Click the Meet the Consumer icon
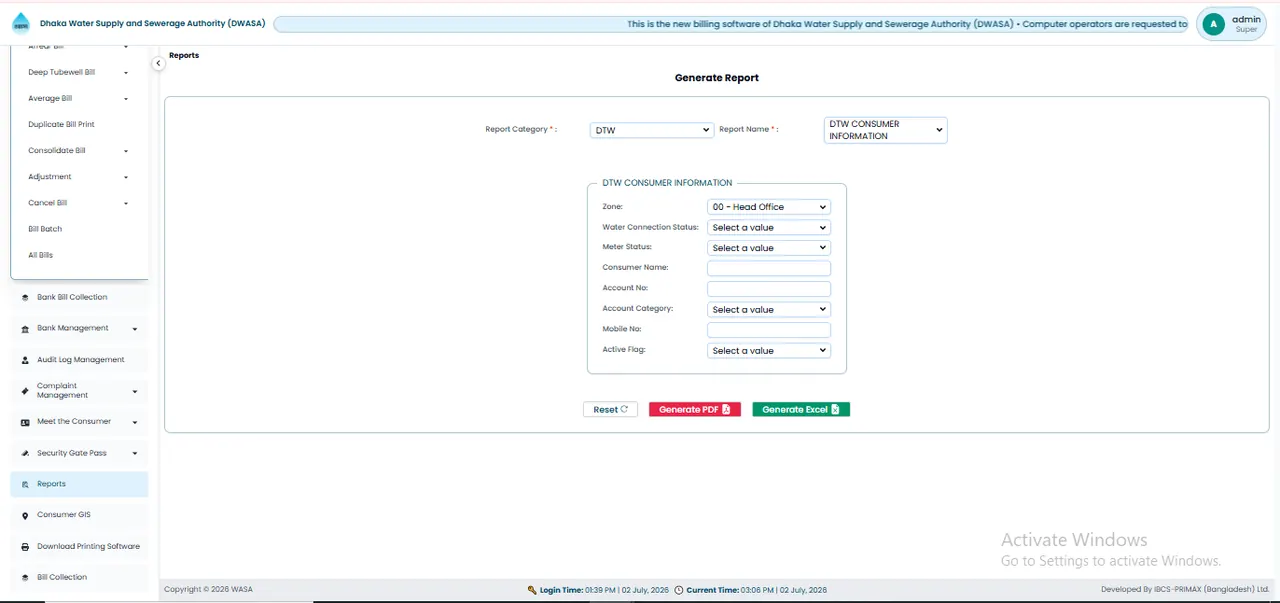Image resolution: width=1280 pixels, height=603 pixels. click(x=26, y=422)
